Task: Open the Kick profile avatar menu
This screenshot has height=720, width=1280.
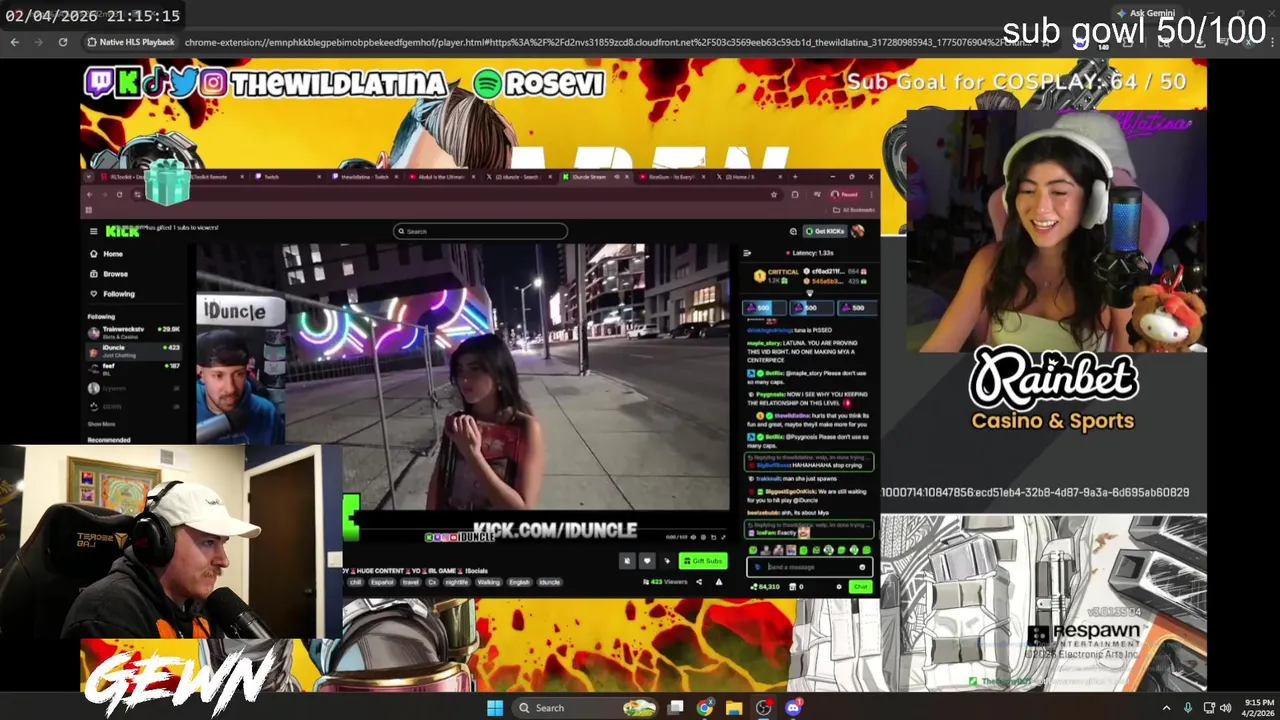Action: point(858,231)
